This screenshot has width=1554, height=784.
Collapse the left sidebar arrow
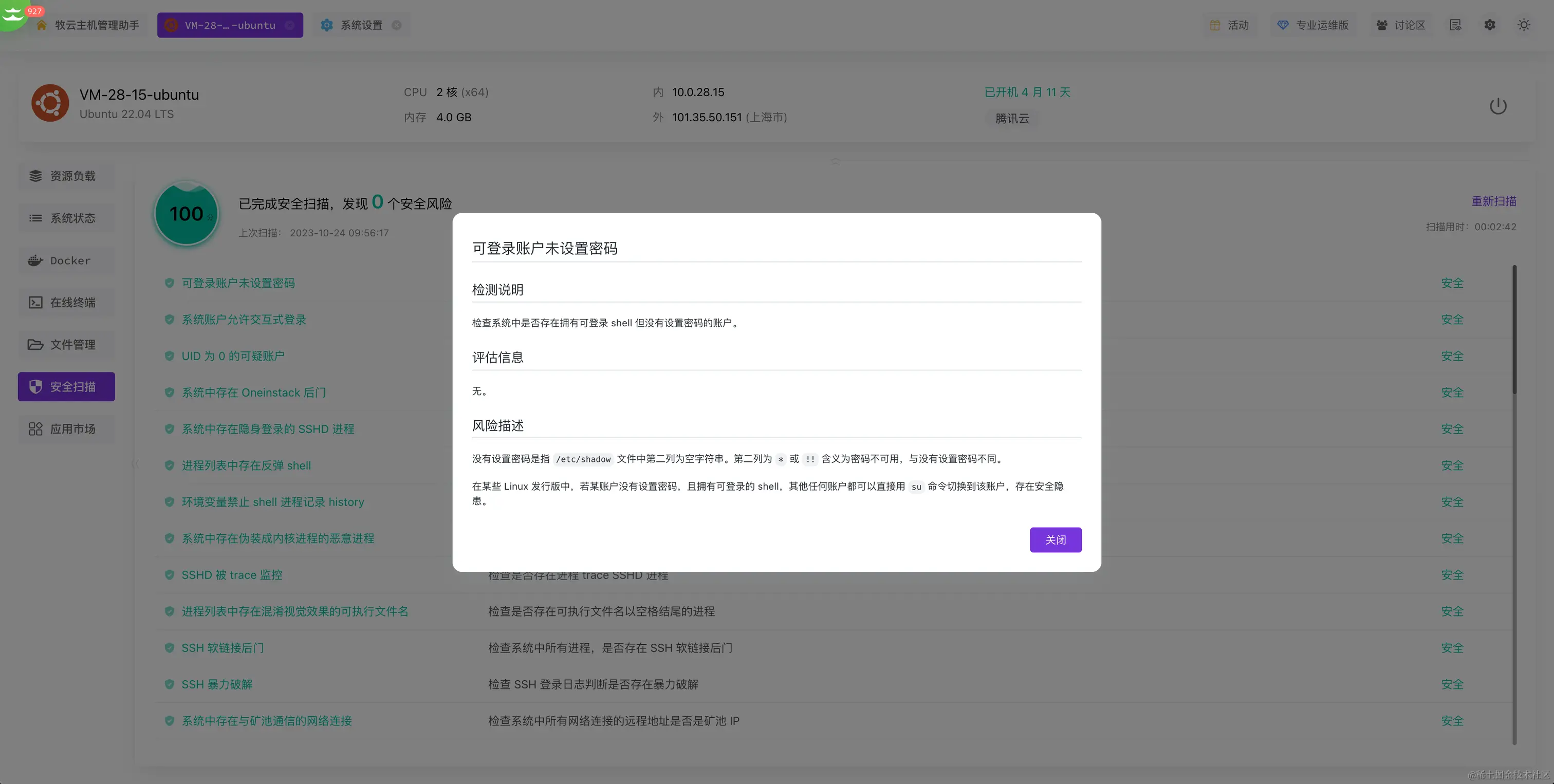(135, 463)
